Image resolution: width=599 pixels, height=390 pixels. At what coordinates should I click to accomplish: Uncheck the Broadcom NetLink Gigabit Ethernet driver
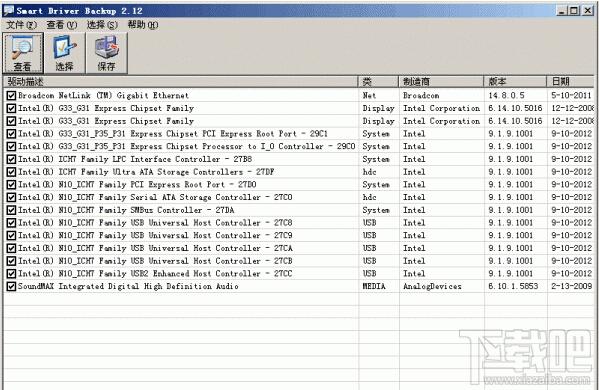pos(11,95)
